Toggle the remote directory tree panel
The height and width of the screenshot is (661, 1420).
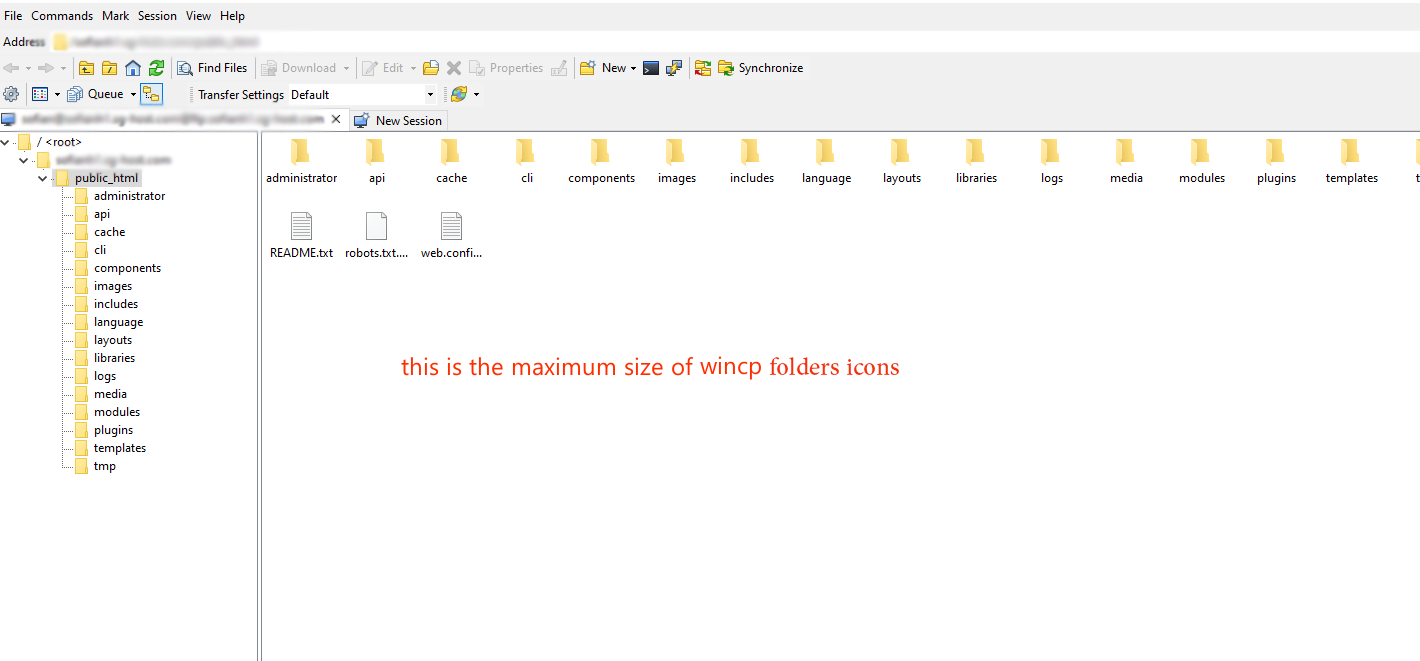coord(151,93)
